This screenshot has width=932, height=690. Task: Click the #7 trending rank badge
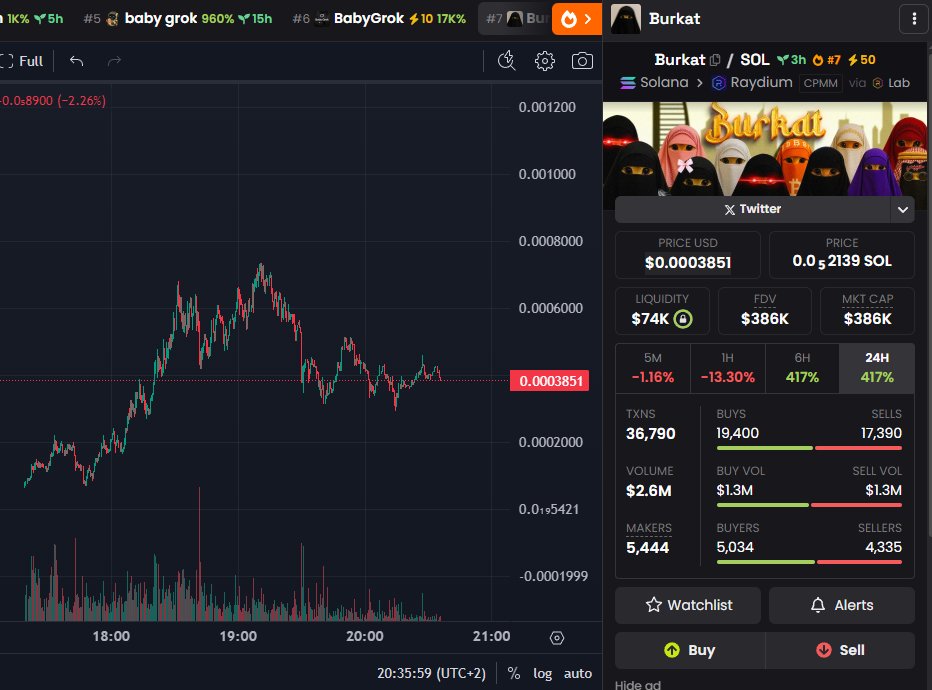pyautogui.click(x=827, y=59)
